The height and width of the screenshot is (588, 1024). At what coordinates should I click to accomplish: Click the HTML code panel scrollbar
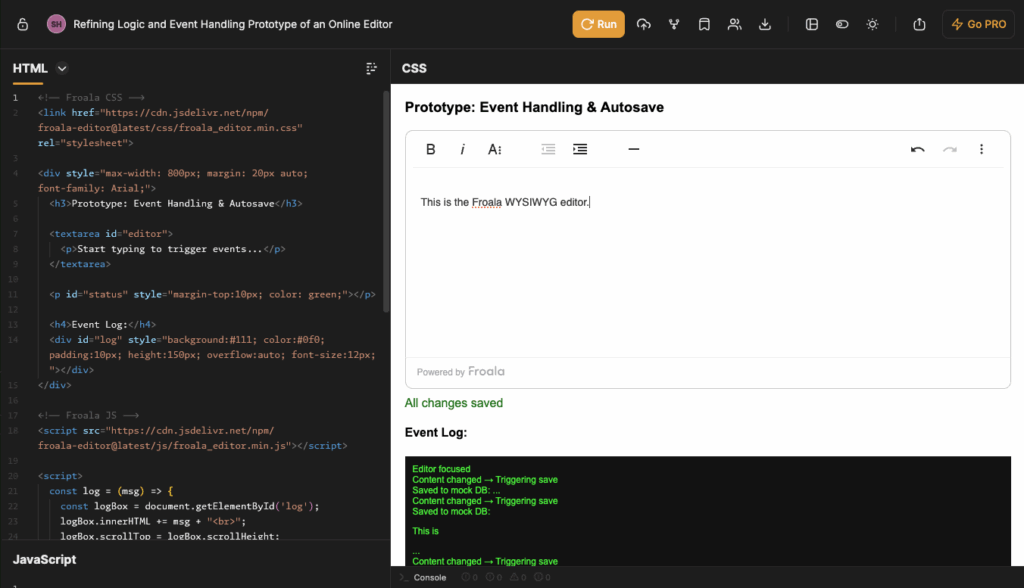tap(386, 202)
